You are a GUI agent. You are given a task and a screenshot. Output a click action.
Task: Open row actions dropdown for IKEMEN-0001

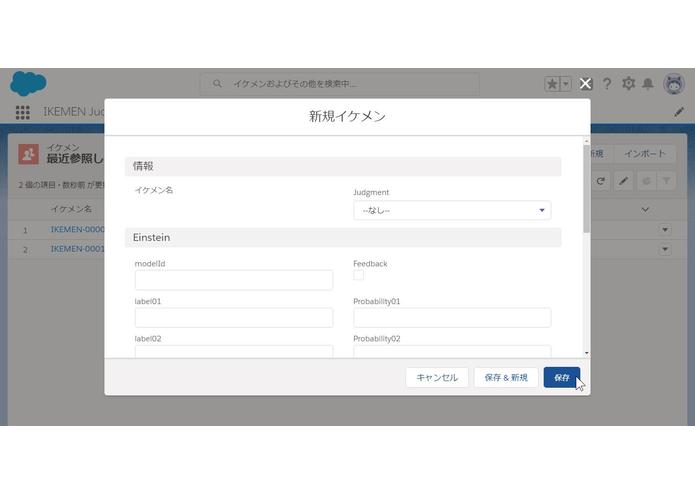pyautogui.click(x=665, y=249)
